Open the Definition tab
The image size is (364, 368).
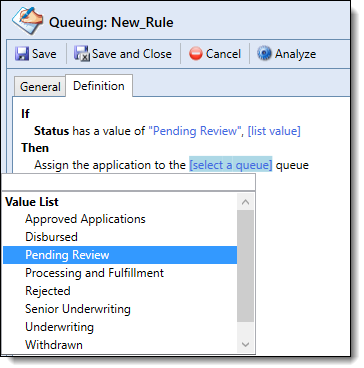click(x=99, y=86)
